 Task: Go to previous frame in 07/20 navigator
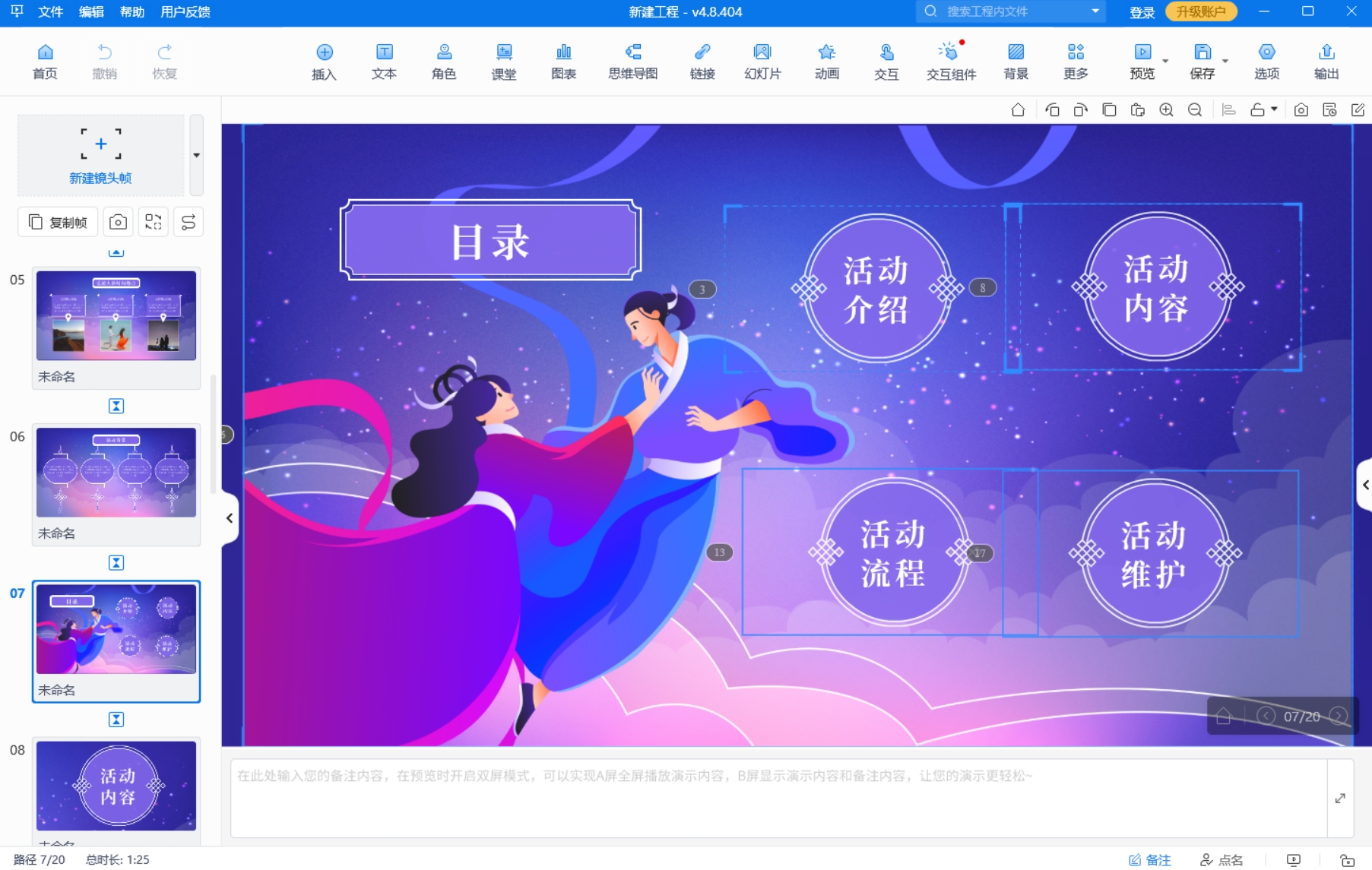click(x=1266, y=716)
